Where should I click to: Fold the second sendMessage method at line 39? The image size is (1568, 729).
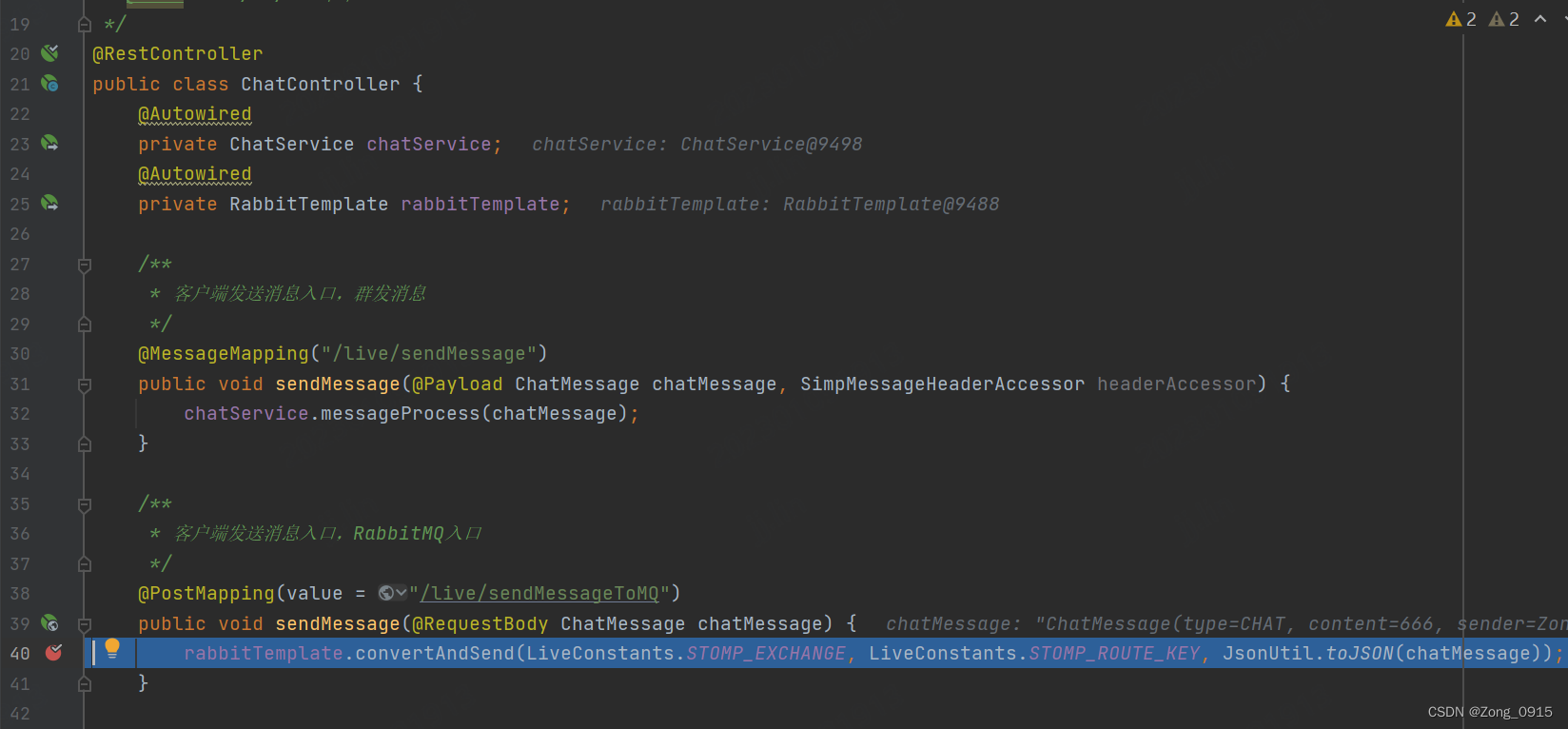(84, 624)
